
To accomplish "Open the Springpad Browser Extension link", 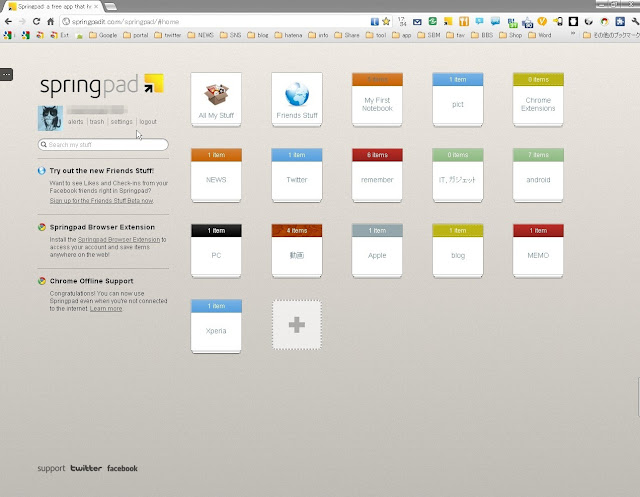I will (119, 240).
